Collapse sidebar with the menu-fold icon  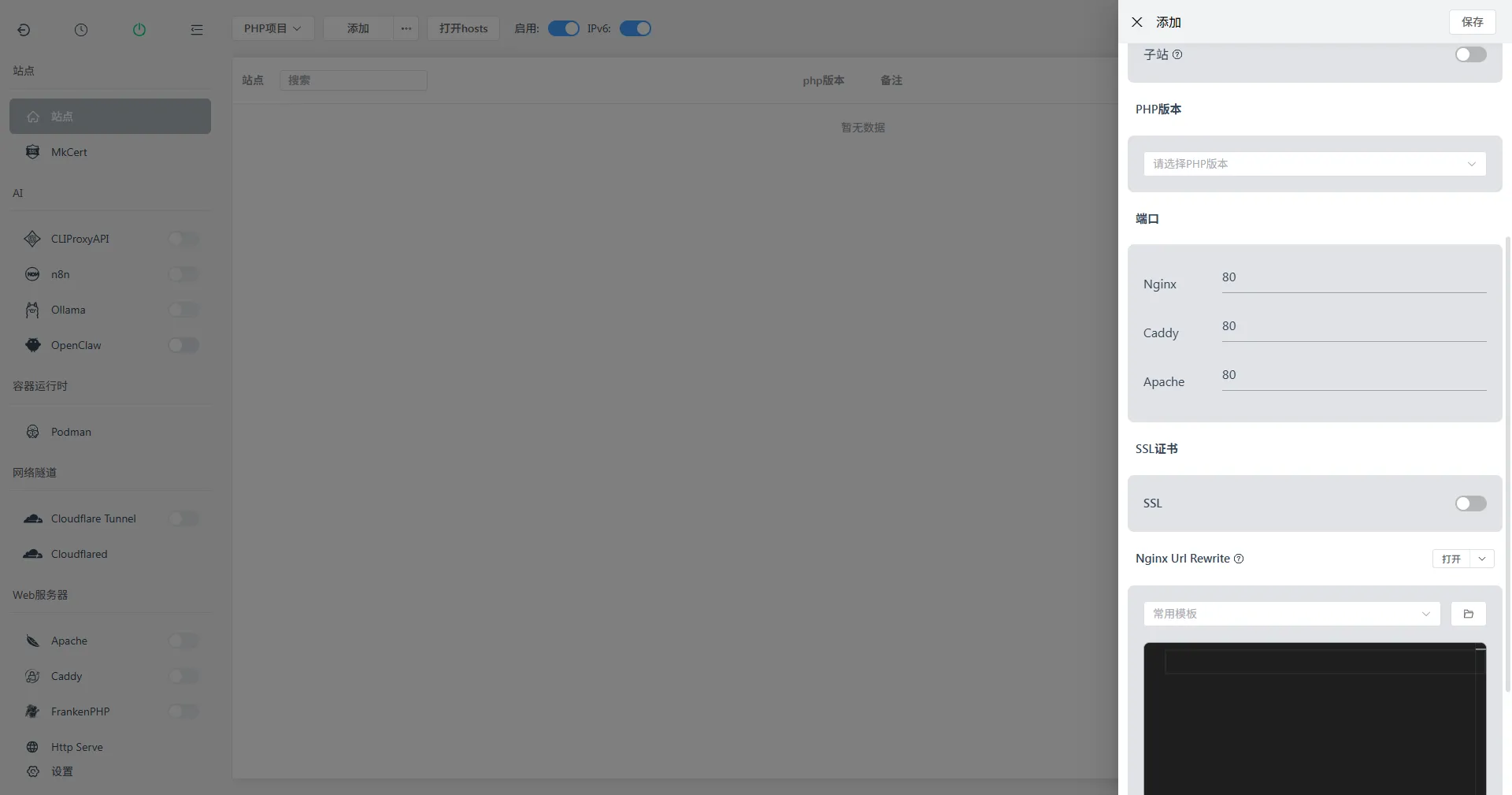coord(197,30)
